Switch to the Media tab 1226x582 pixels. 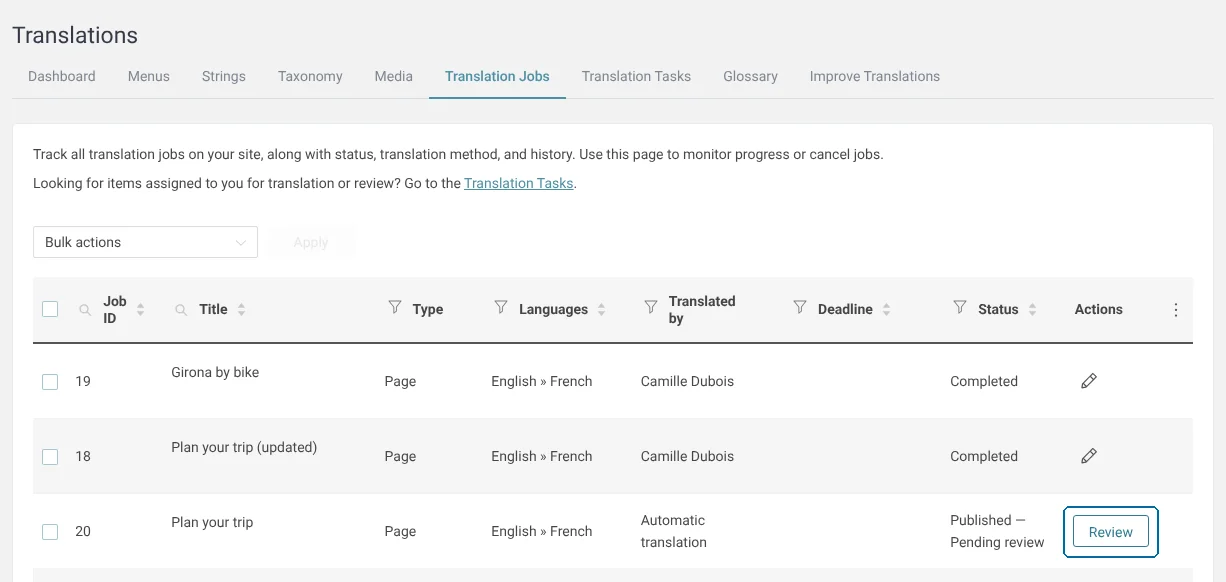[394, 76]
